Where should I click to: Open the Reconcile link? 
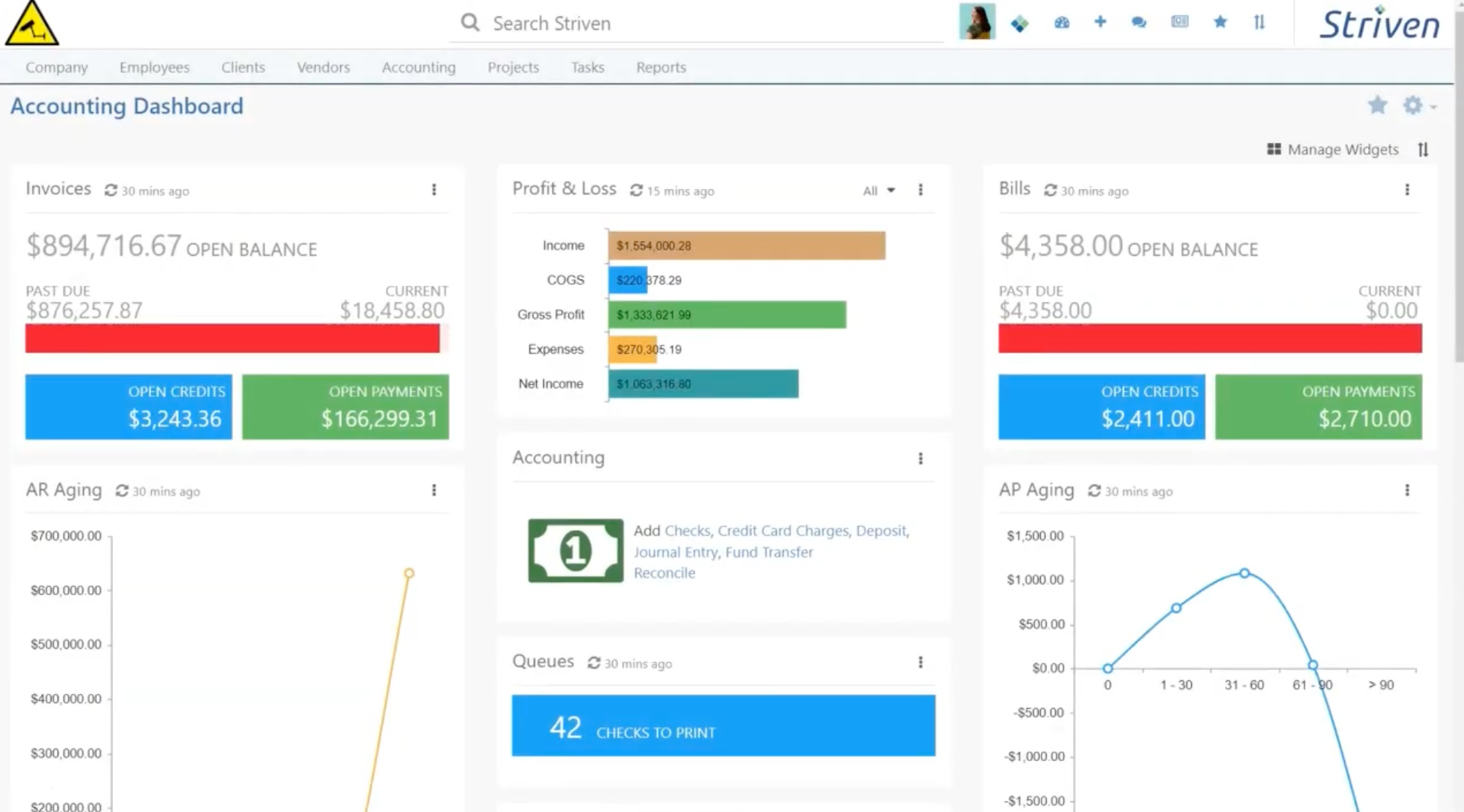pyautogui.click(x=664, y=573)
